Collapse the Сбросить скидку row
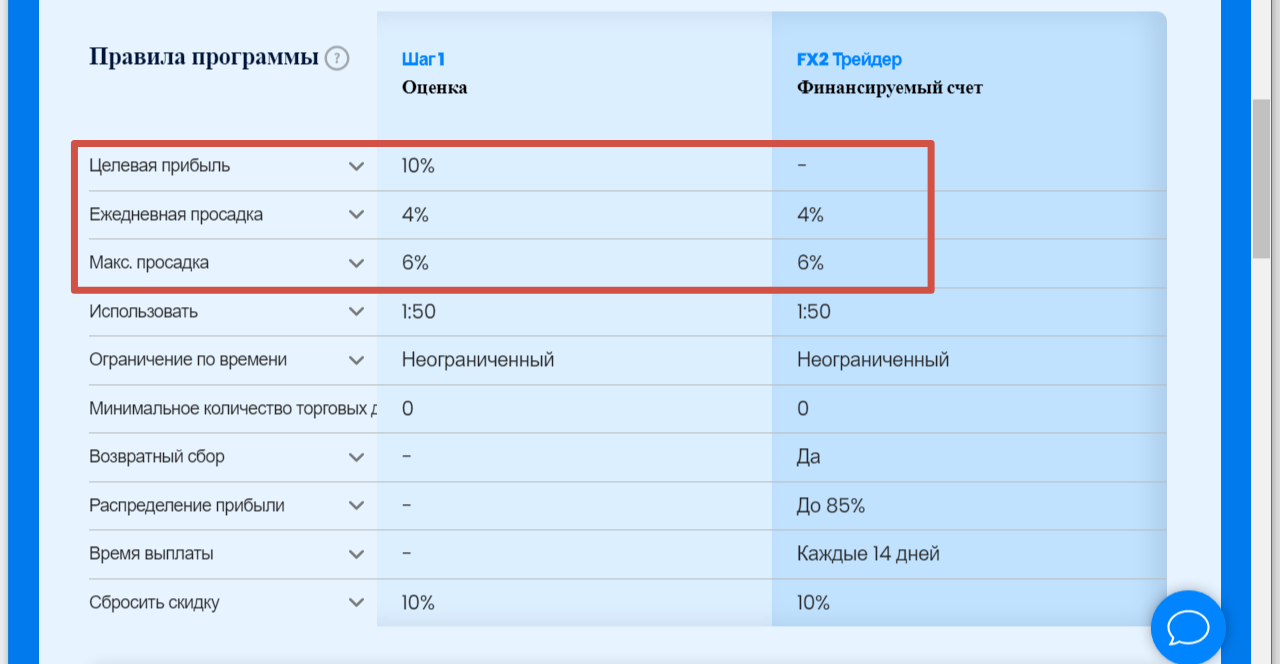This screenshot has width=1280, height=664. 356,602
